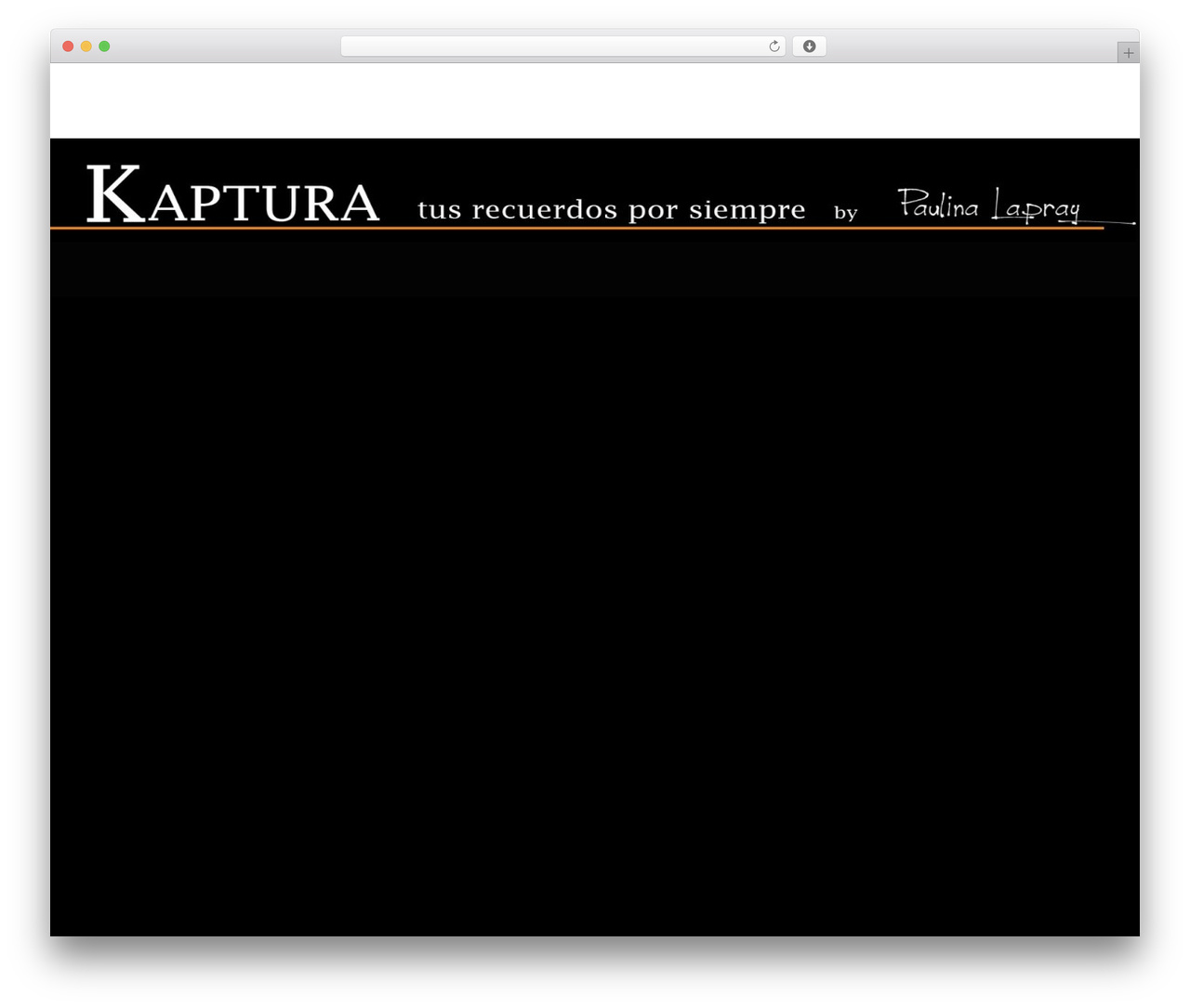
Task: Maximize the window using the green button
Action: coord(104,46)
